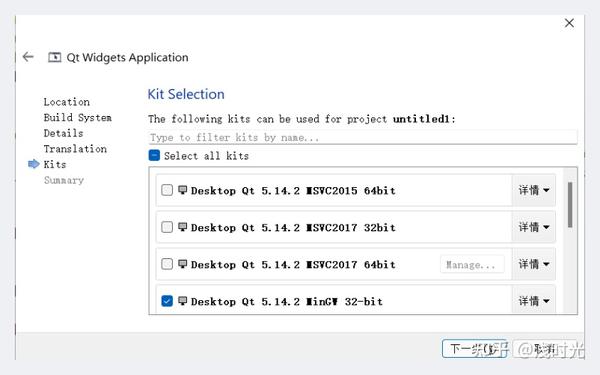The width and height of the screenshot is (600, 375).
Task: Expand details dropdown for MSVC2017 32bit kit
Action: [x=534, y=227]
